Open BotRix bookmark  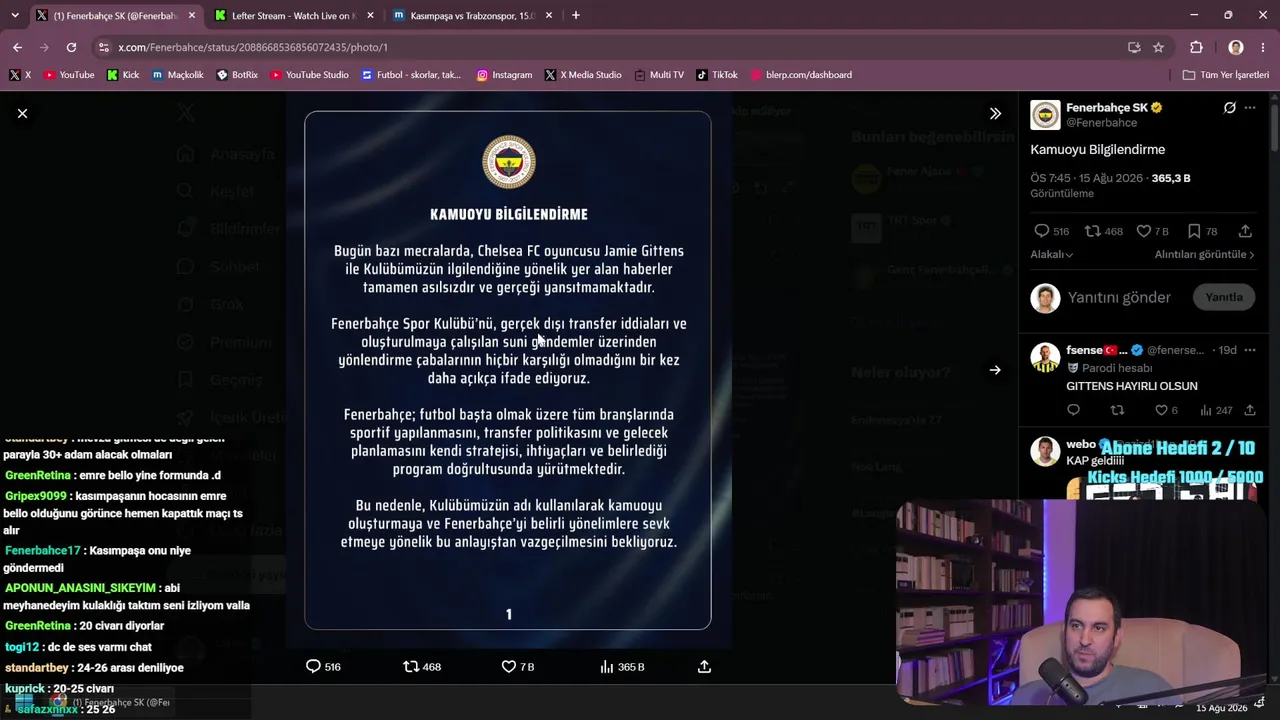(x=237, y=75)
